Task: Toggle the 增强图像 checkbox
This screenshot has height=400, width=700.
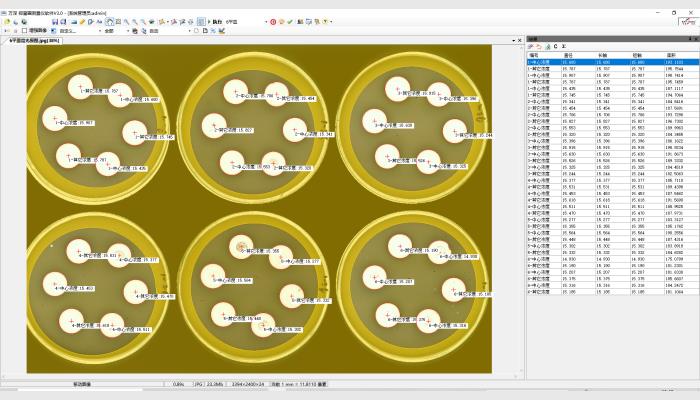Action: [x=24, y=31]
